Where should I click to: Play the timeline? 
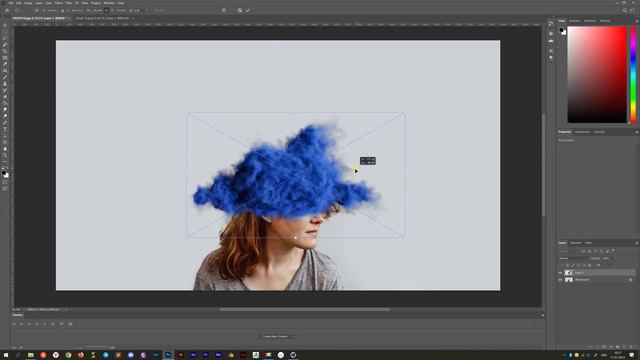tap(29, 324)
